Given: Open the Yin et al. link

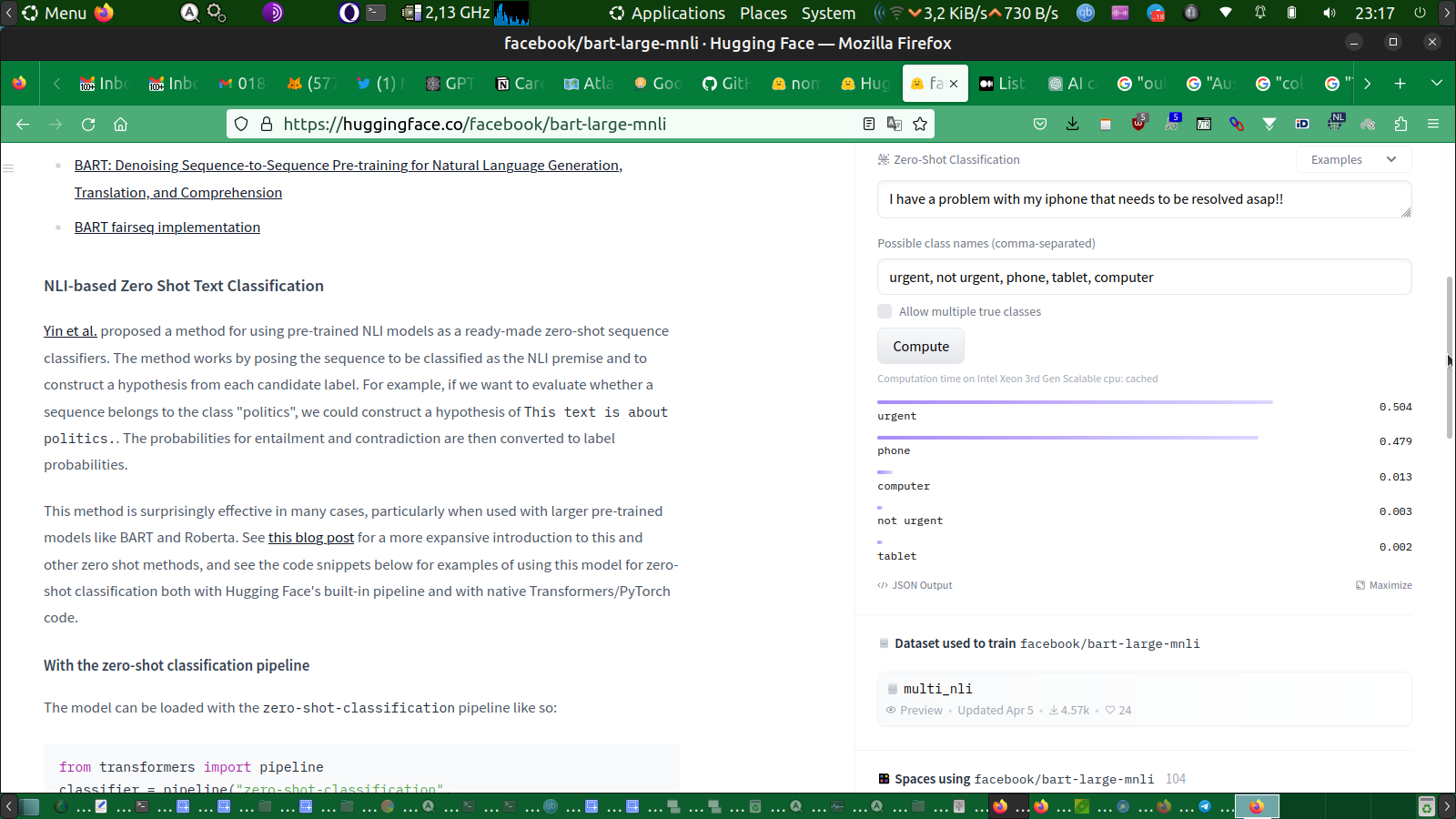Looking at the screenshot, I should click(70, 331).
